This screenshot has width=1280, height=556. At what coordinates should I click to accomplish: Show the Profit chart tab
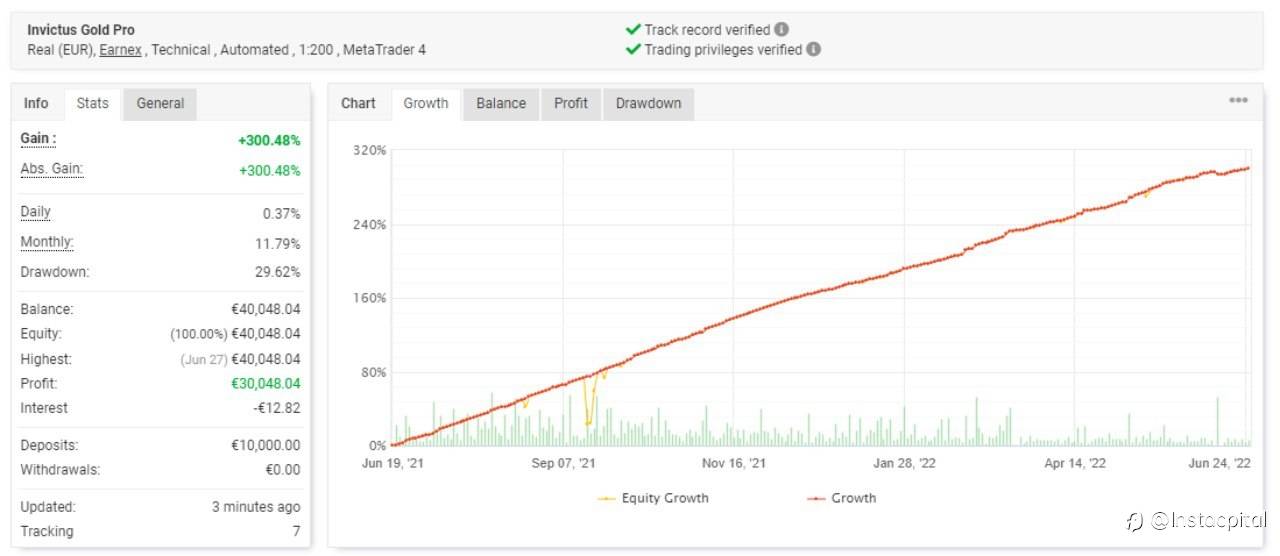point(571,103)
